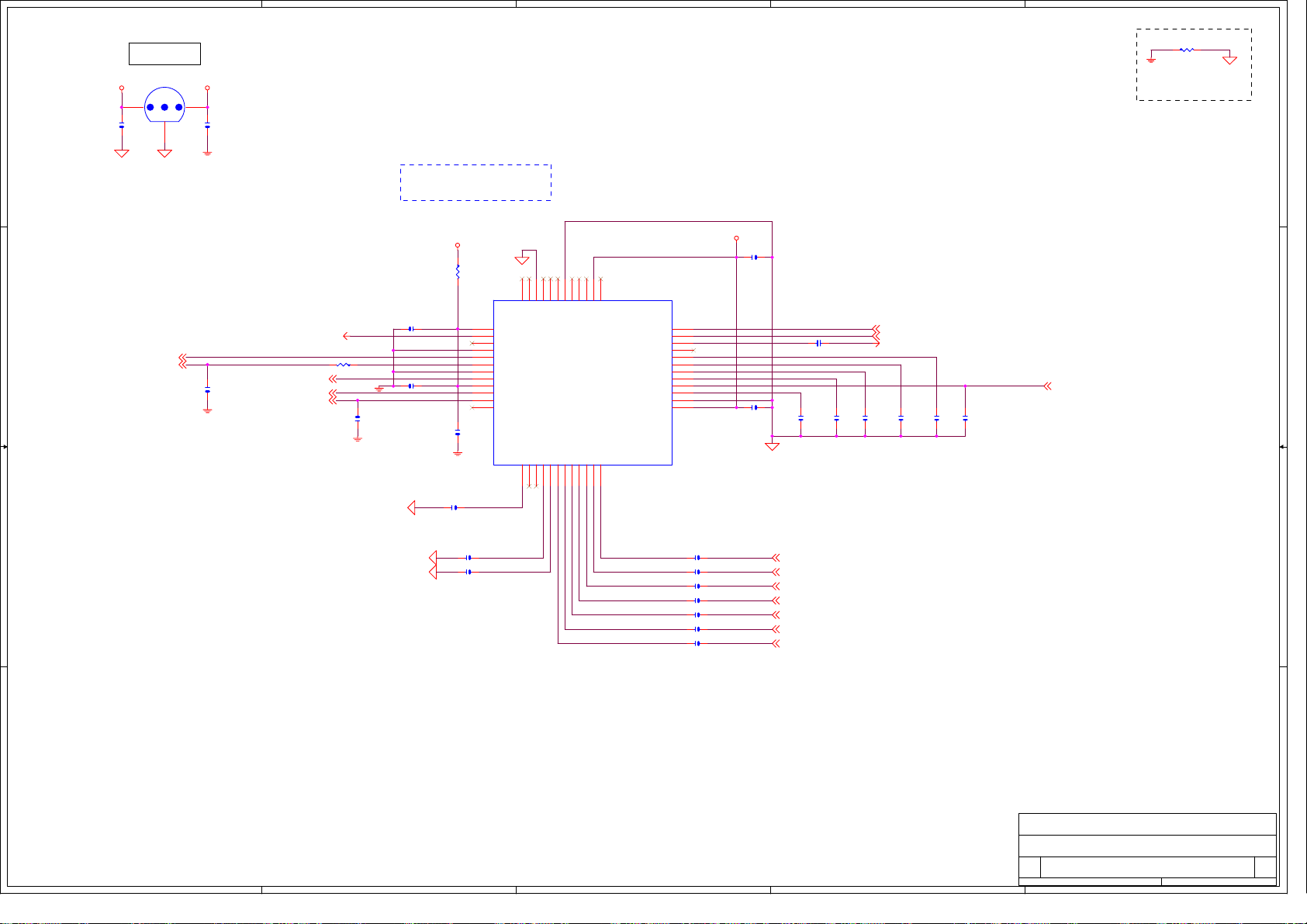1307x924 pixels.
Task: Select the single left-pointing arrow port left of IC
Action: coord(347,336)
